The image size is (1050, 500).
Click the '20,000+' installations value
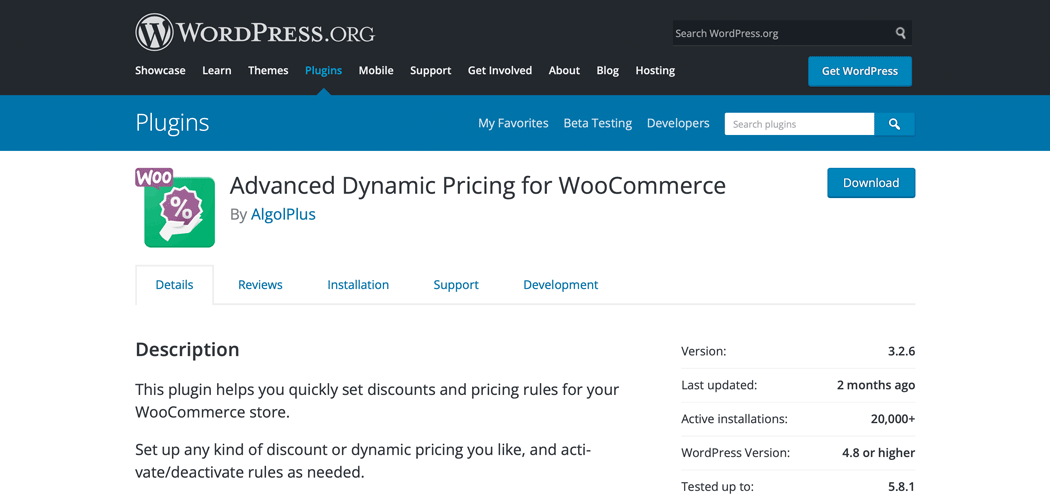(x=891, y=419)
